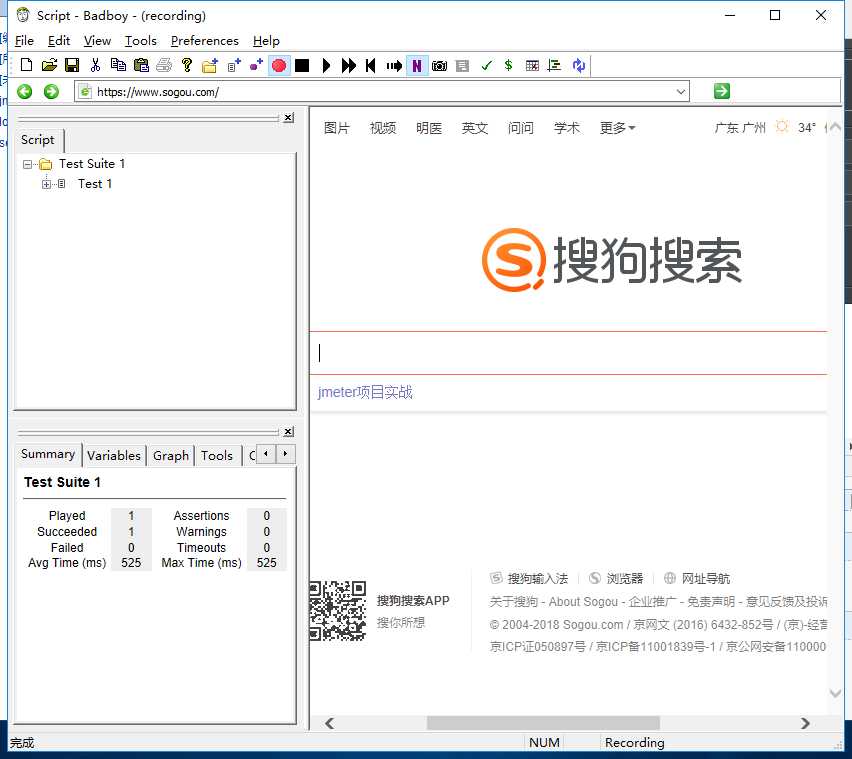
Task: Select Test Suite 1 in the tree
Action: (x=92, y=164)
